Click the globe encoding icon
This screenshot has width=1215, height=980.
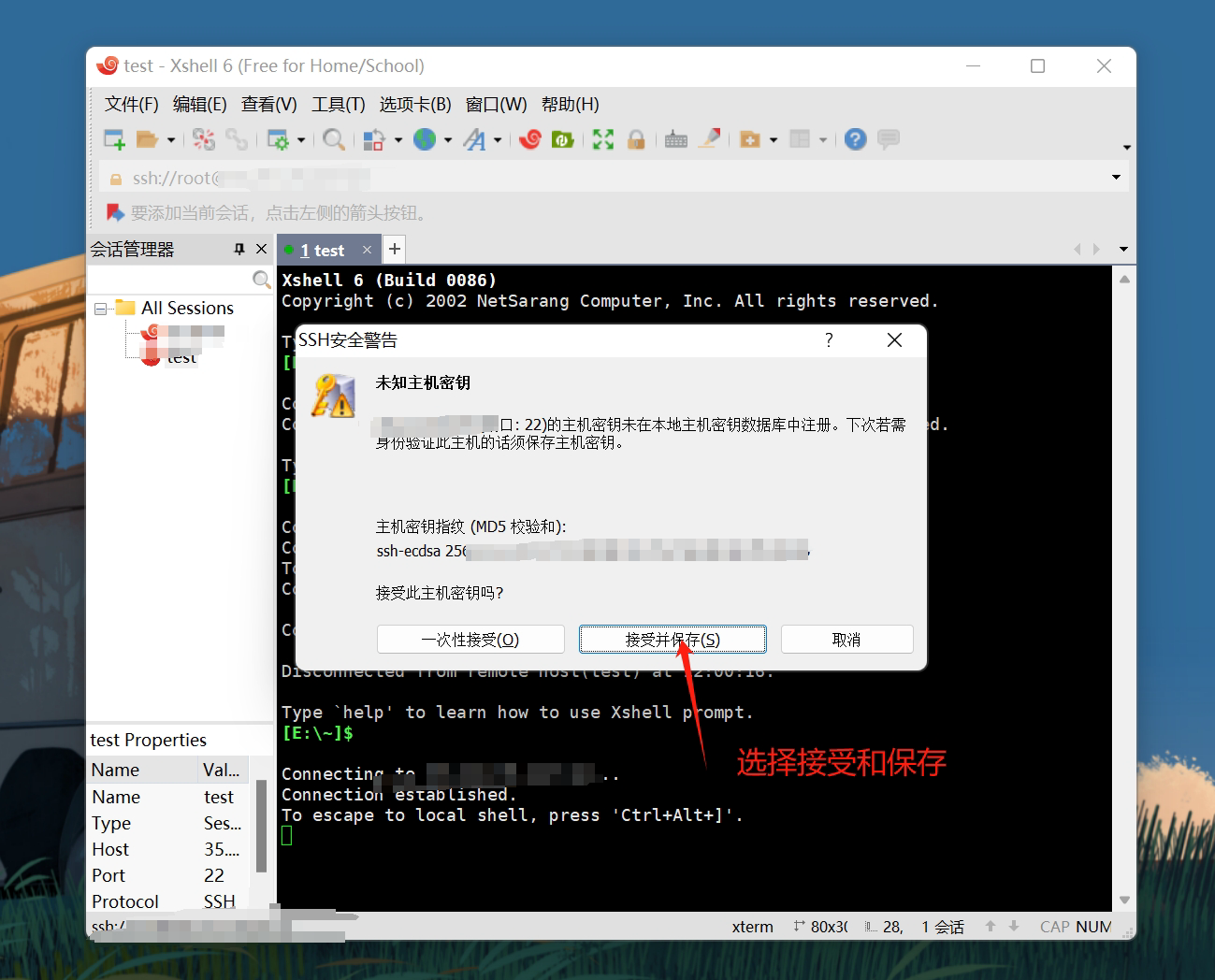(x=425, y=139)
